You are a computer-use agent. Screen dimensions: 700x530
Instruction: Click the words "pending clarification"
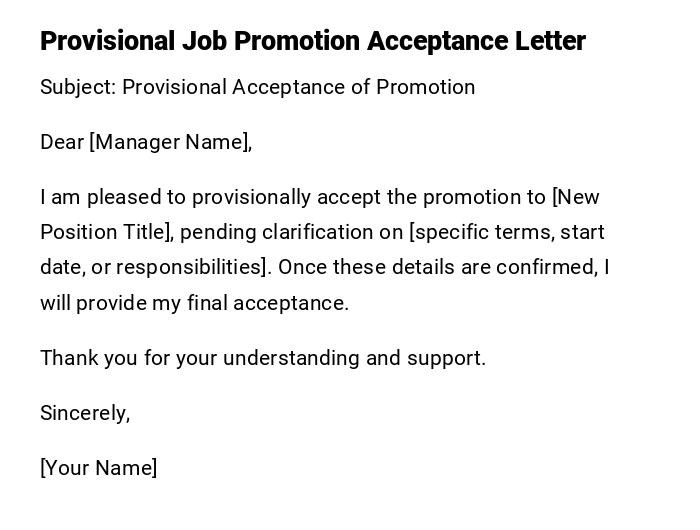pos(292,232)
